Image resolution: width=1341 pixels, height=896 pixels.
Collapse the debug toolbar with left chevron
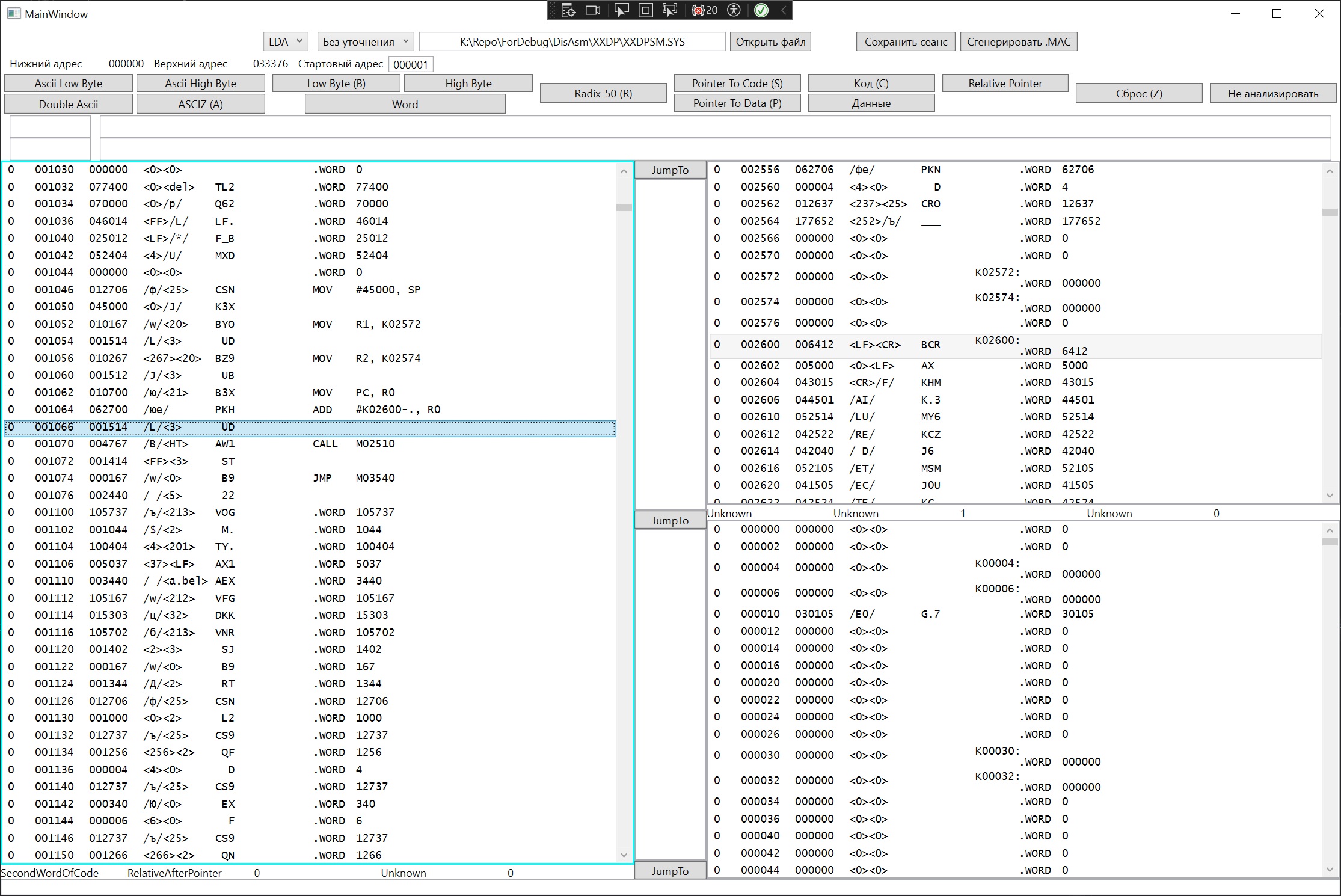(x=783, y=10)
